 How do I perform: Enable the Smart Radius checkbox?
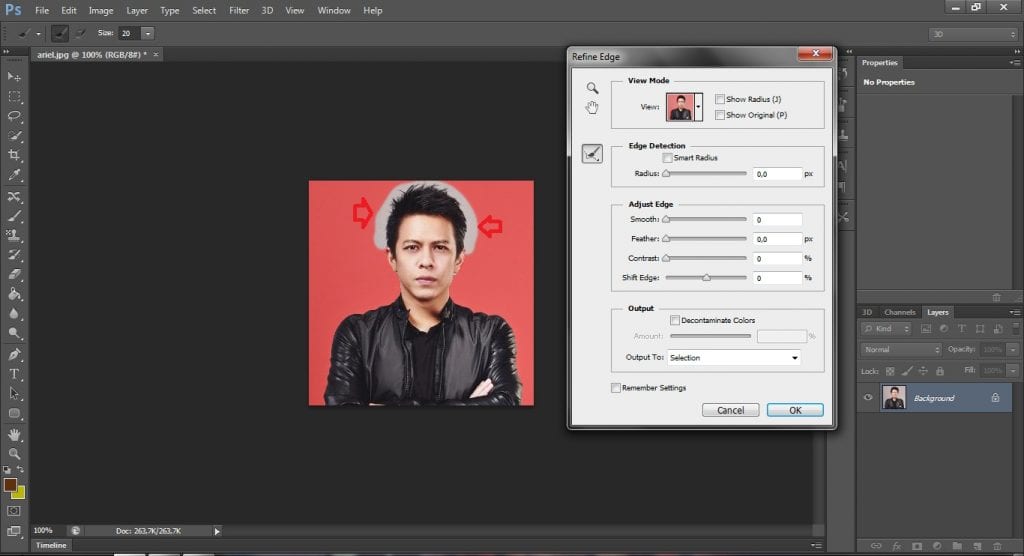pyautogui.click(x=667, y=158)
